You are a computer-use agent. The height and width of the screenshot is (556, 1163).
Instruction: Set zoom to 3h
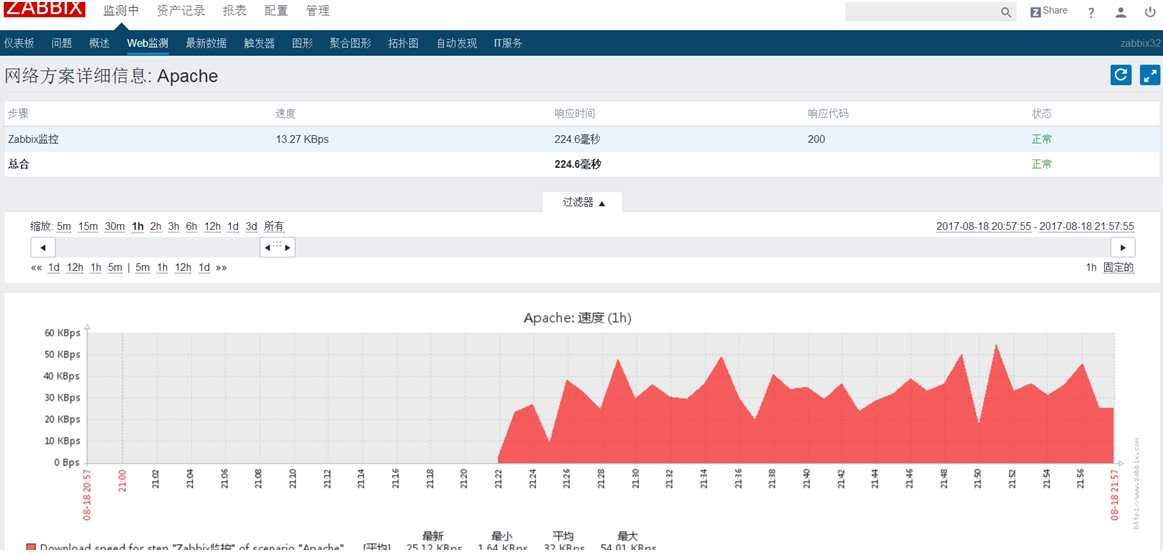[x=174, y=227]
